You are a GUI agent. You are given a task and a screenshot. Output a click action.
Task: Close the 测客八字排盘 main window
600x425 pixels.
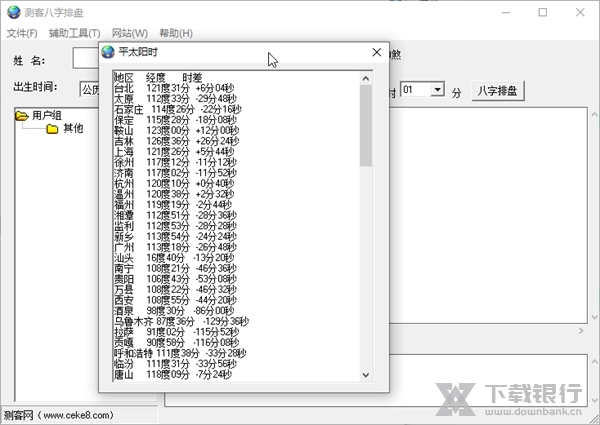click(x=580, y=12)
